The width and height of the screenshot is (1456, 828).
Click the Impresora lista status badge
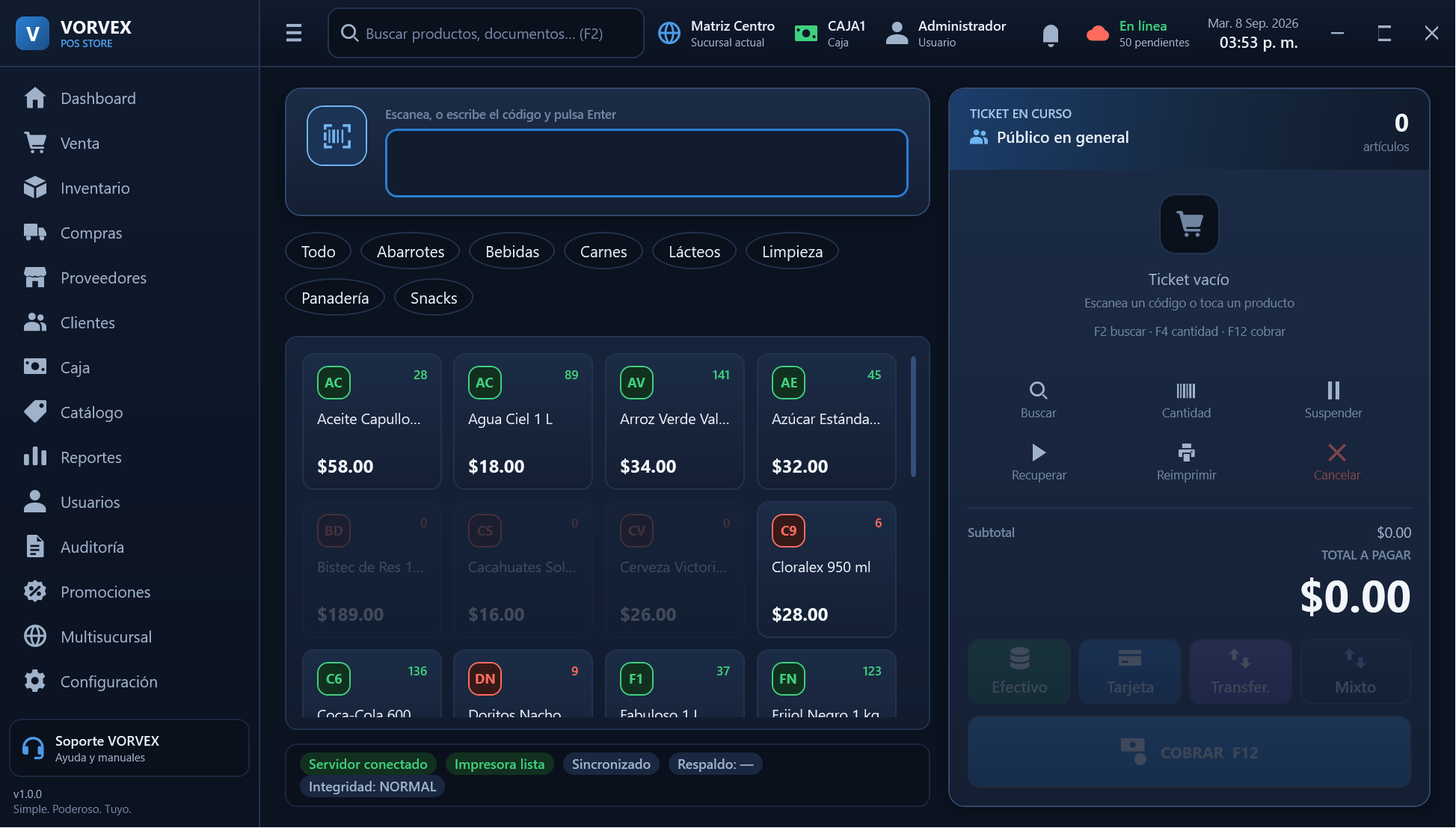point(500,764)
